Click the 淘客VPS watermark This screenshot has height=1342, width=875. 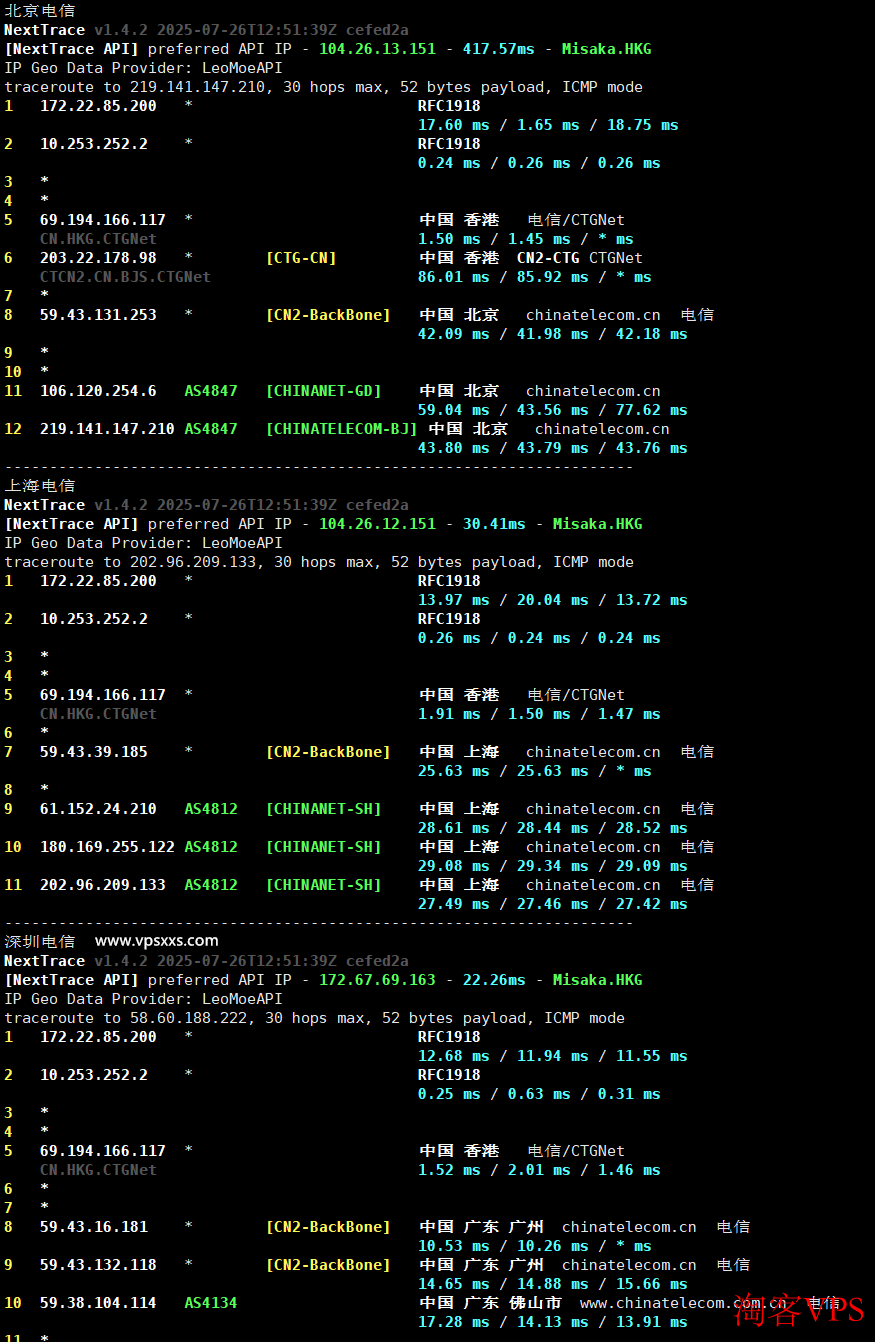click(798, 1309)
